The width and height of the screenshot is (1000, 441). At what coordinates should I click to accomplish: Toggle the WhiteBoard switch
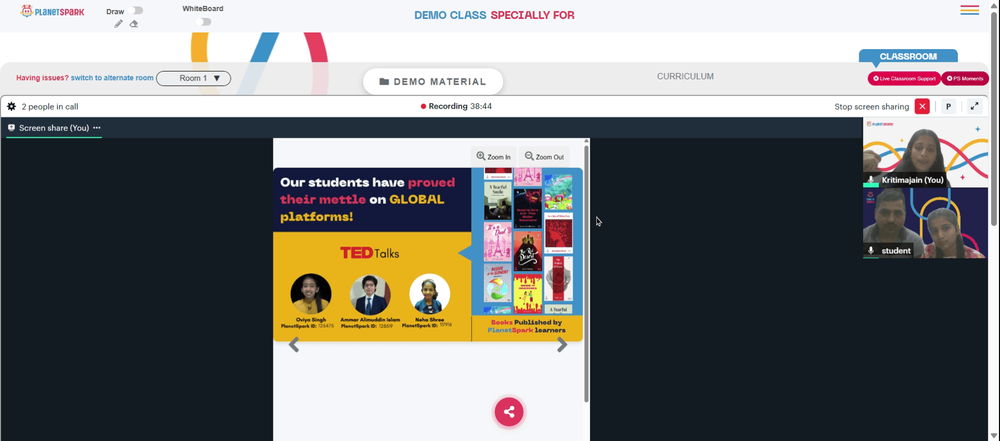click(203, 22)
